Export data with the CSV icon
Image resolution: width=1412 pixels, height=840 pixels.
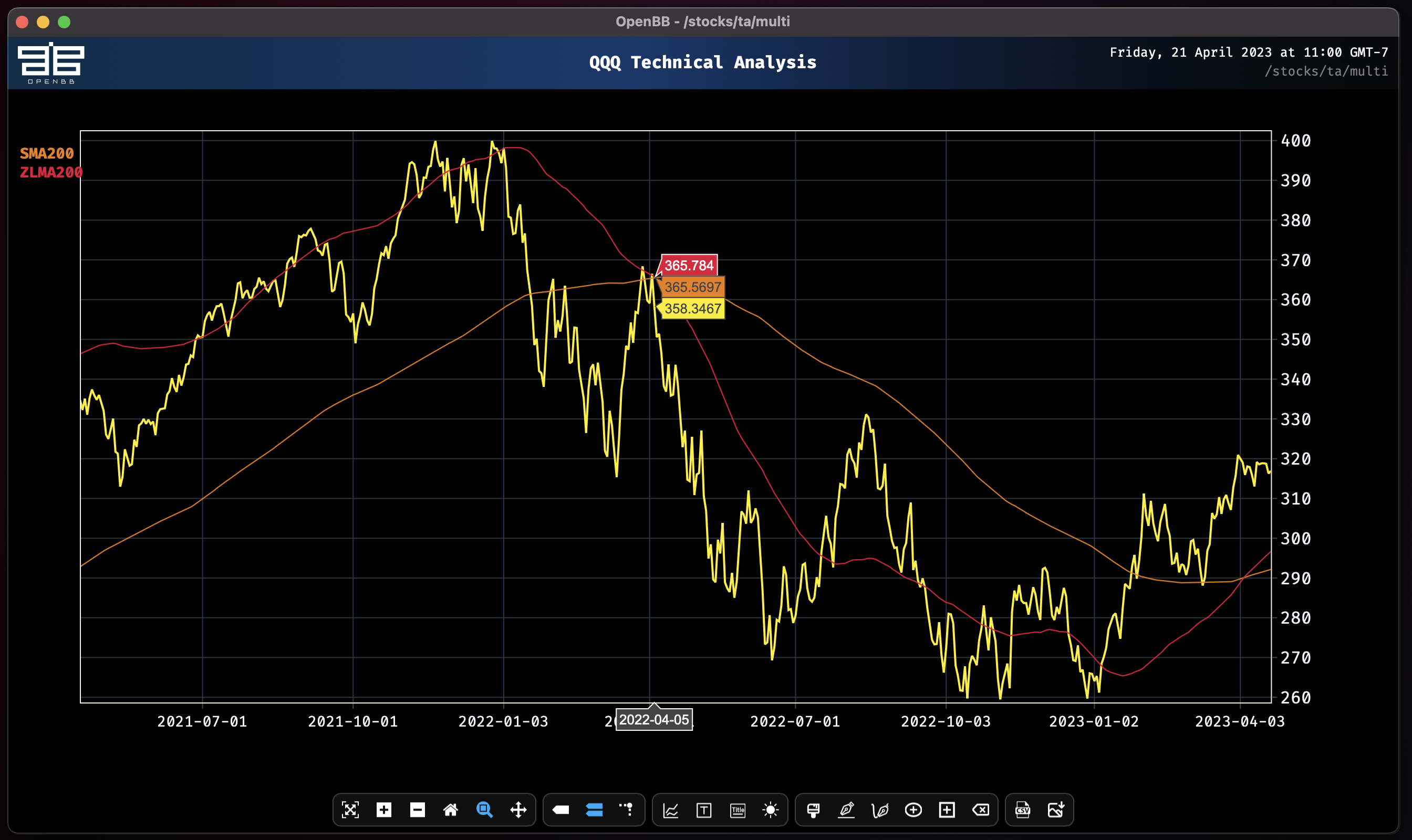[x=1023, y=810]
